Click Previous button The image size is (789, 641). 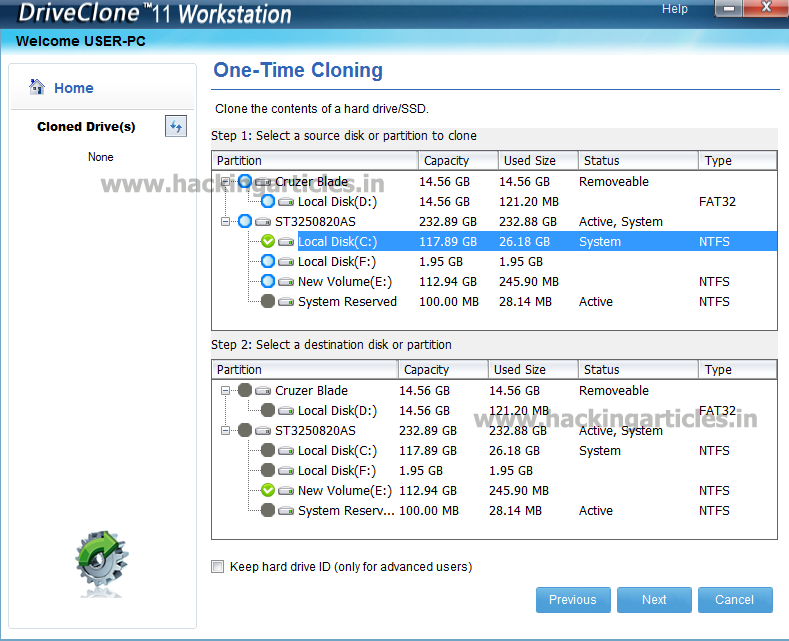(x=573, y=600)
